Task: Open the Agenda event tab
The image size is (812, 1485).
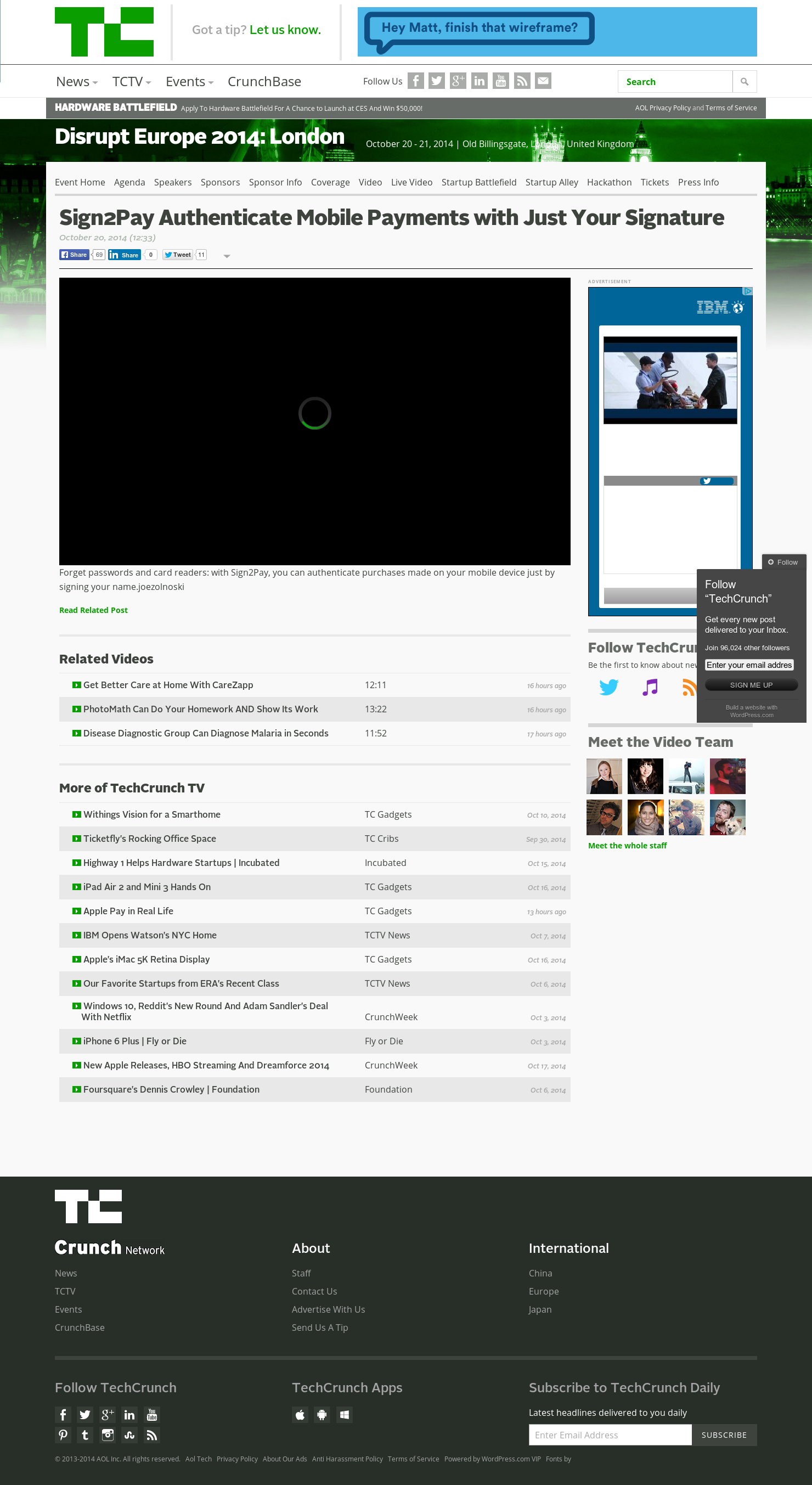Action: pyautogui.click(x=129, y=182)
